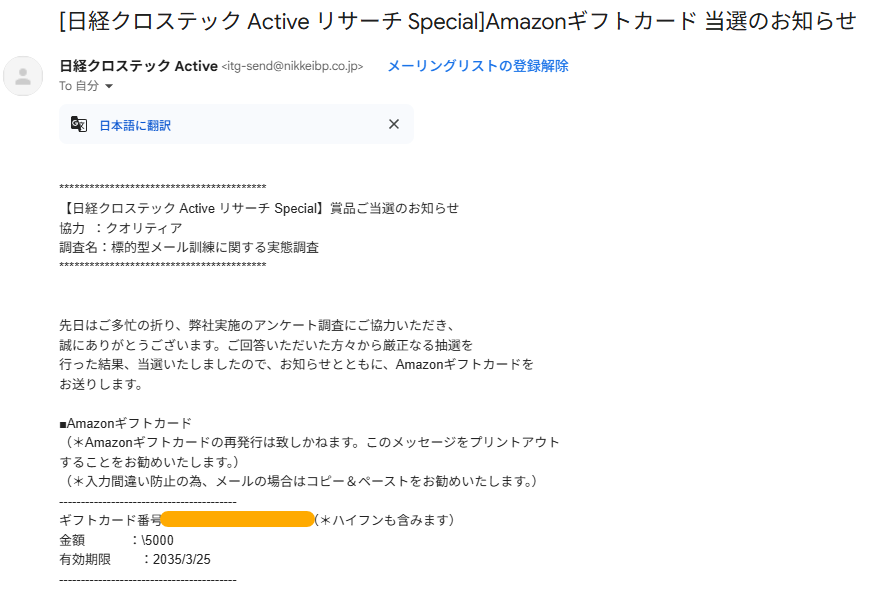This screenshot has width=870, height=592.
Task: Open メーリングリストの登録解除 unsubscribe link
Action: pos(478,66)
